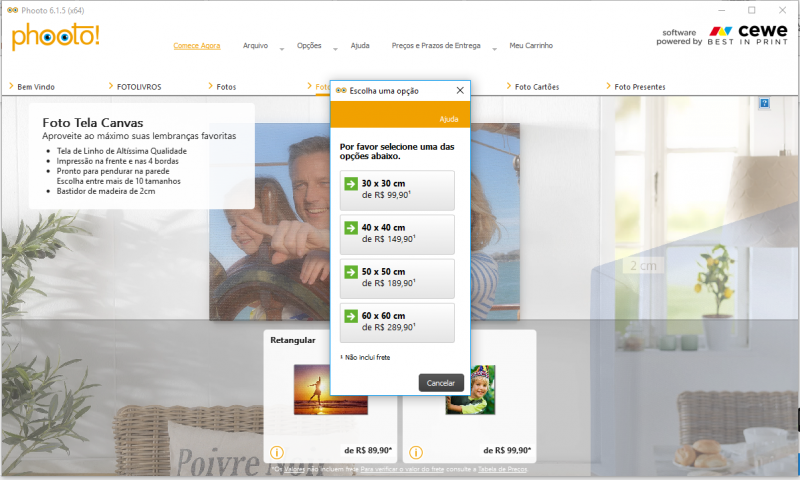Choose the 50 x 50 cm arrow icon
The width and height of the screenshot is (800, 480).
point(351,272)
